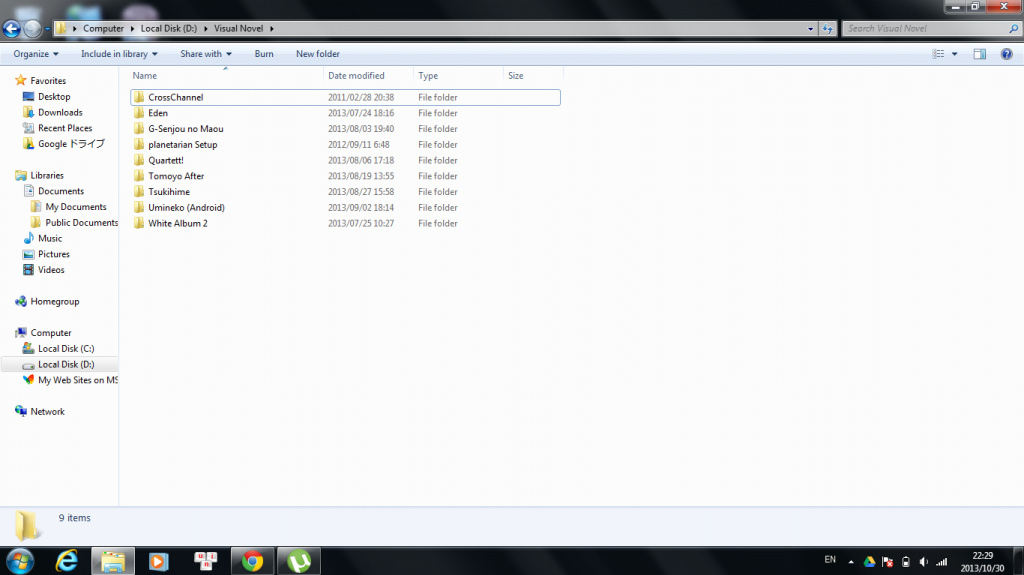Click the search magnifier icon
1024x575 pixels.
click(1014, 29)
